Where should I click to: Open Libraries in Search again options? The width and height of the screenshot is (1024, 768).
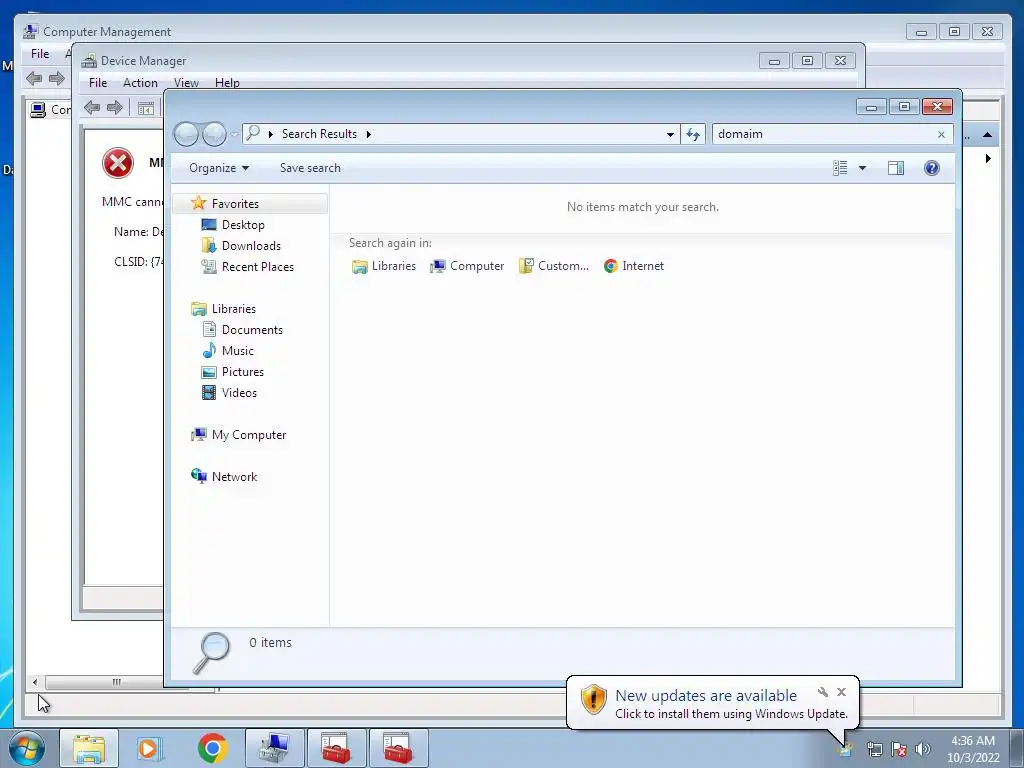384,266
